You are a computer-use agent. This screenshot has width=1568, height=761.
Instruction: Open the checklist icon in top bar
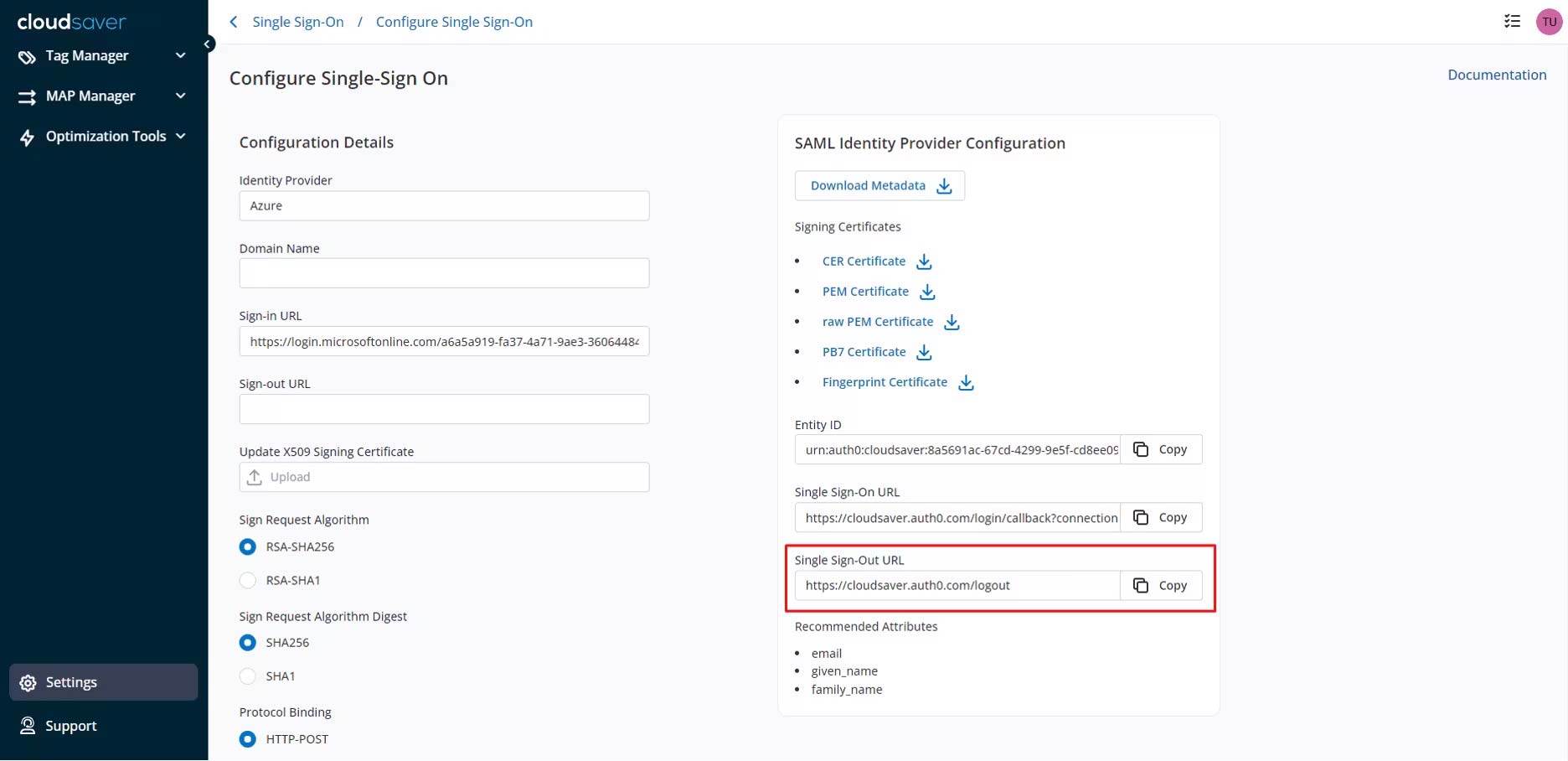[x=1512, y=22]
